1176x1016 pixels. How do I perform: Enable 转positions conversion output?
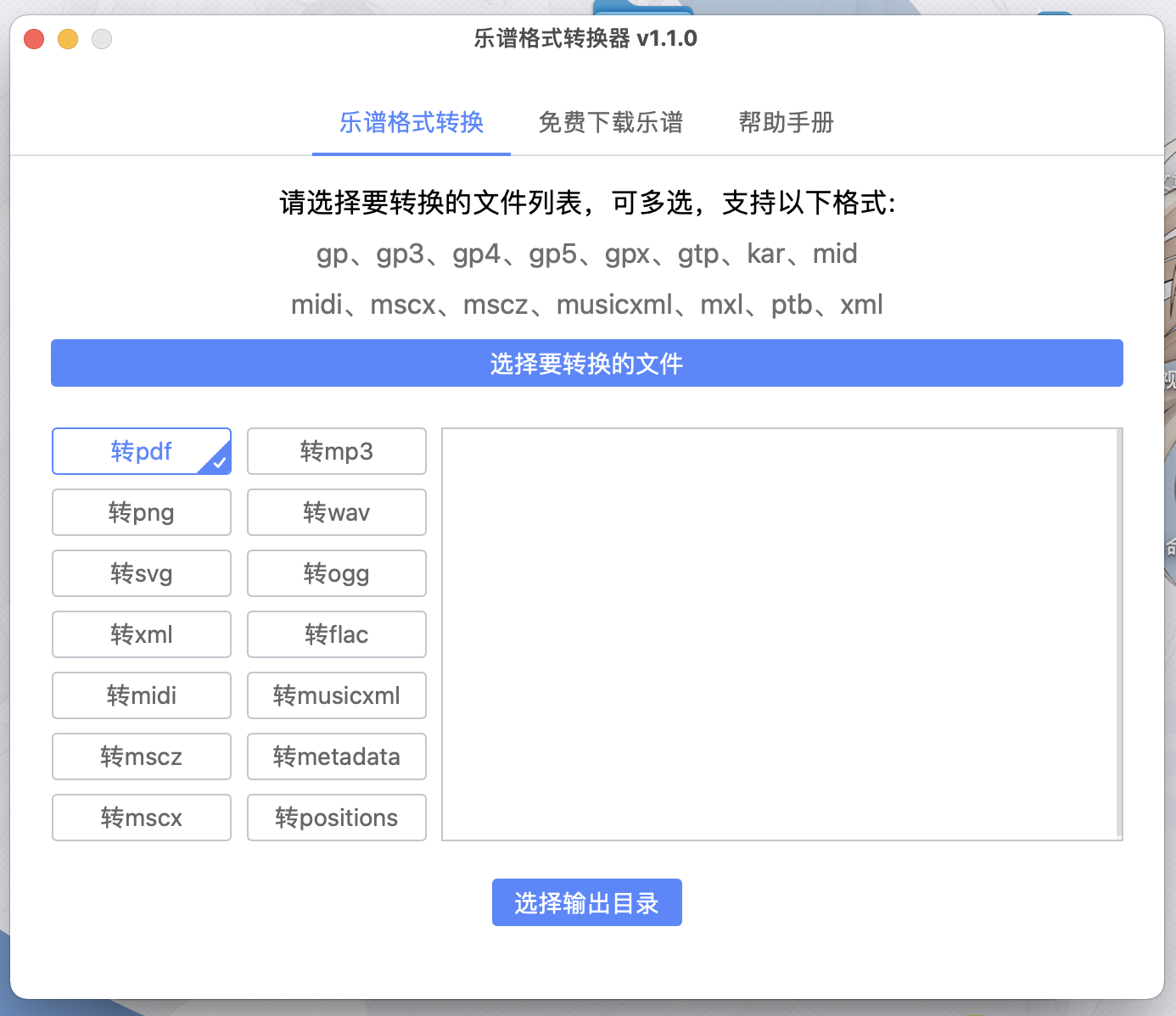click(336, 818)
